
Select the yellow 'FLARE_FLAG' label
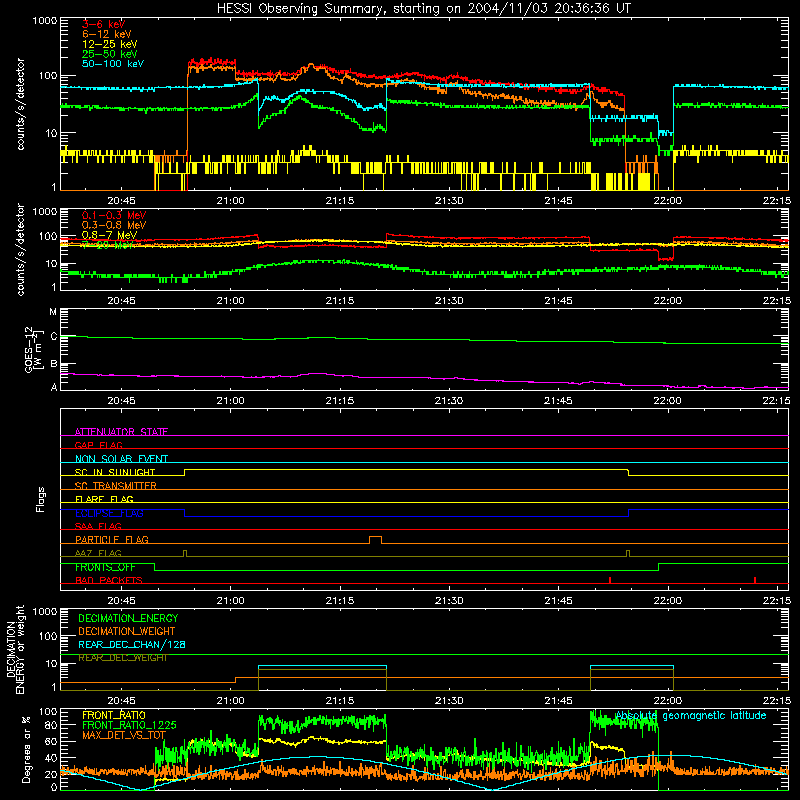[104, 499]
